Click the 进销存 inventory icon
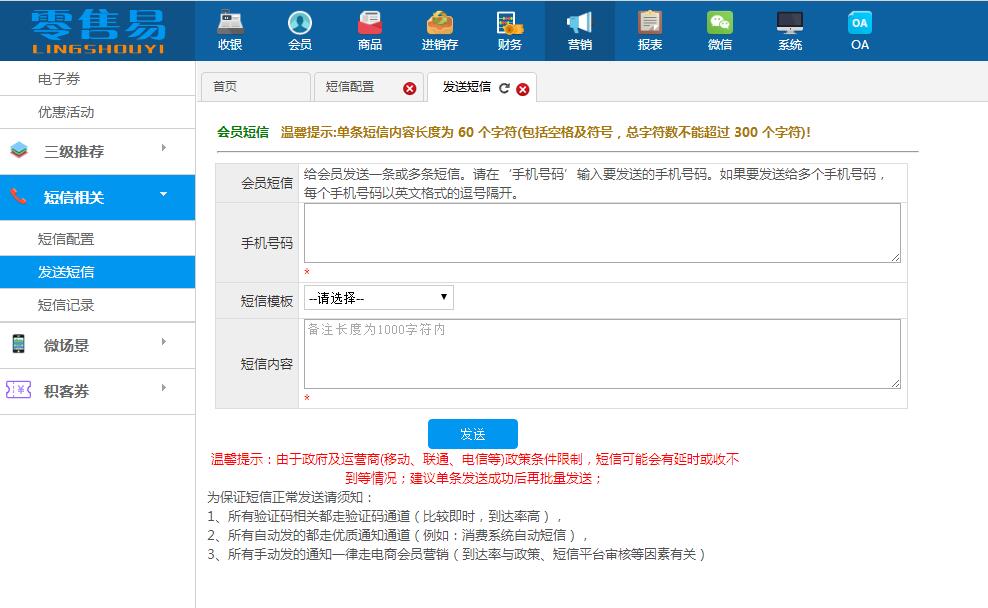This screenshot has width=988, height=608. coord(440,31)
